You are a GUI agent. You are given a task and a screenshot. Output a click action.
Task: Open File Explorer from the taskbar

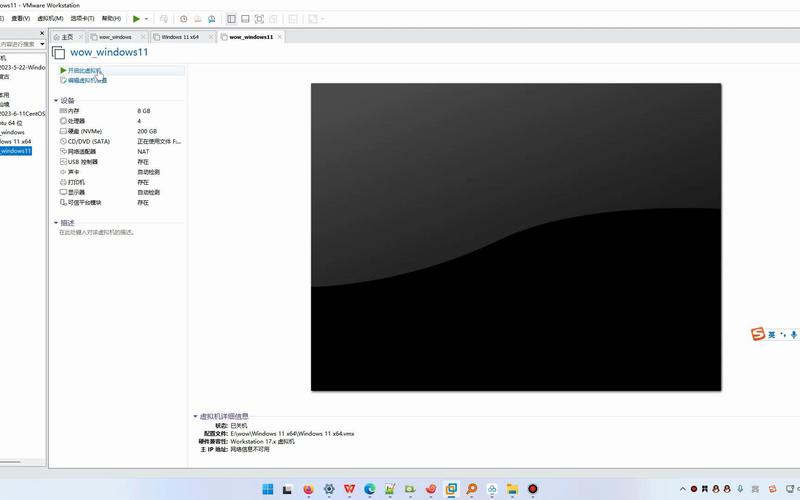tap(512, 489)
